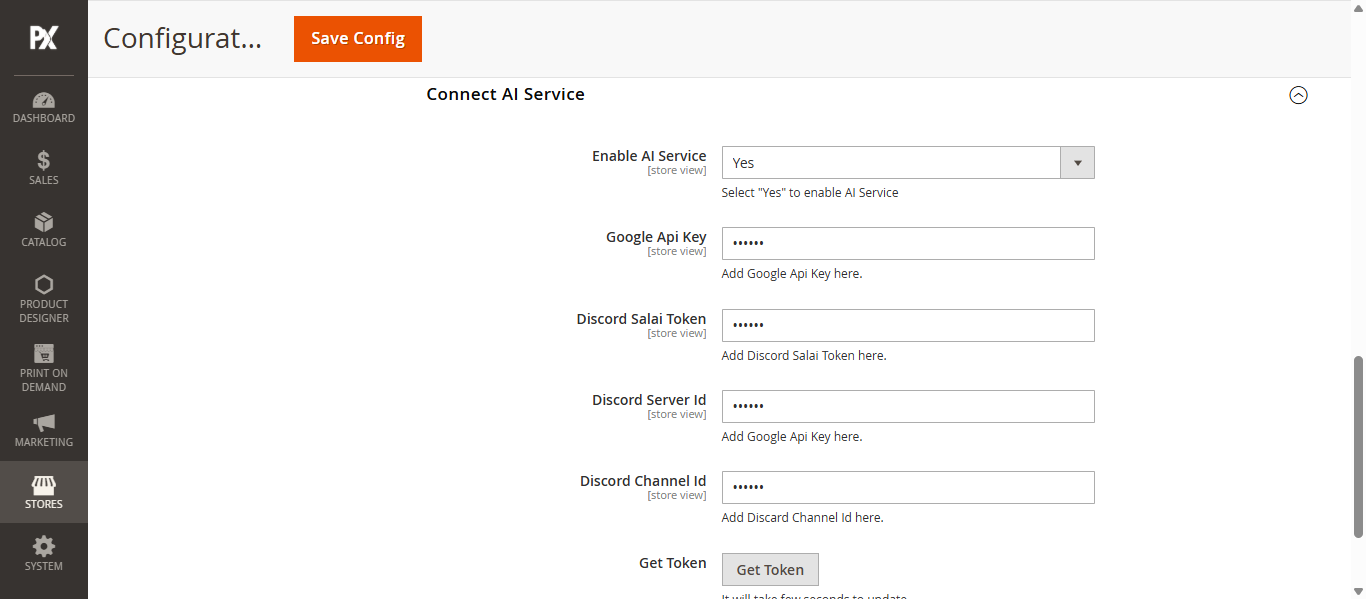Click the Connect AI Service heading
Viewport: 1366px width, 599px height.
pyautogui.click(x=505, y=94)
